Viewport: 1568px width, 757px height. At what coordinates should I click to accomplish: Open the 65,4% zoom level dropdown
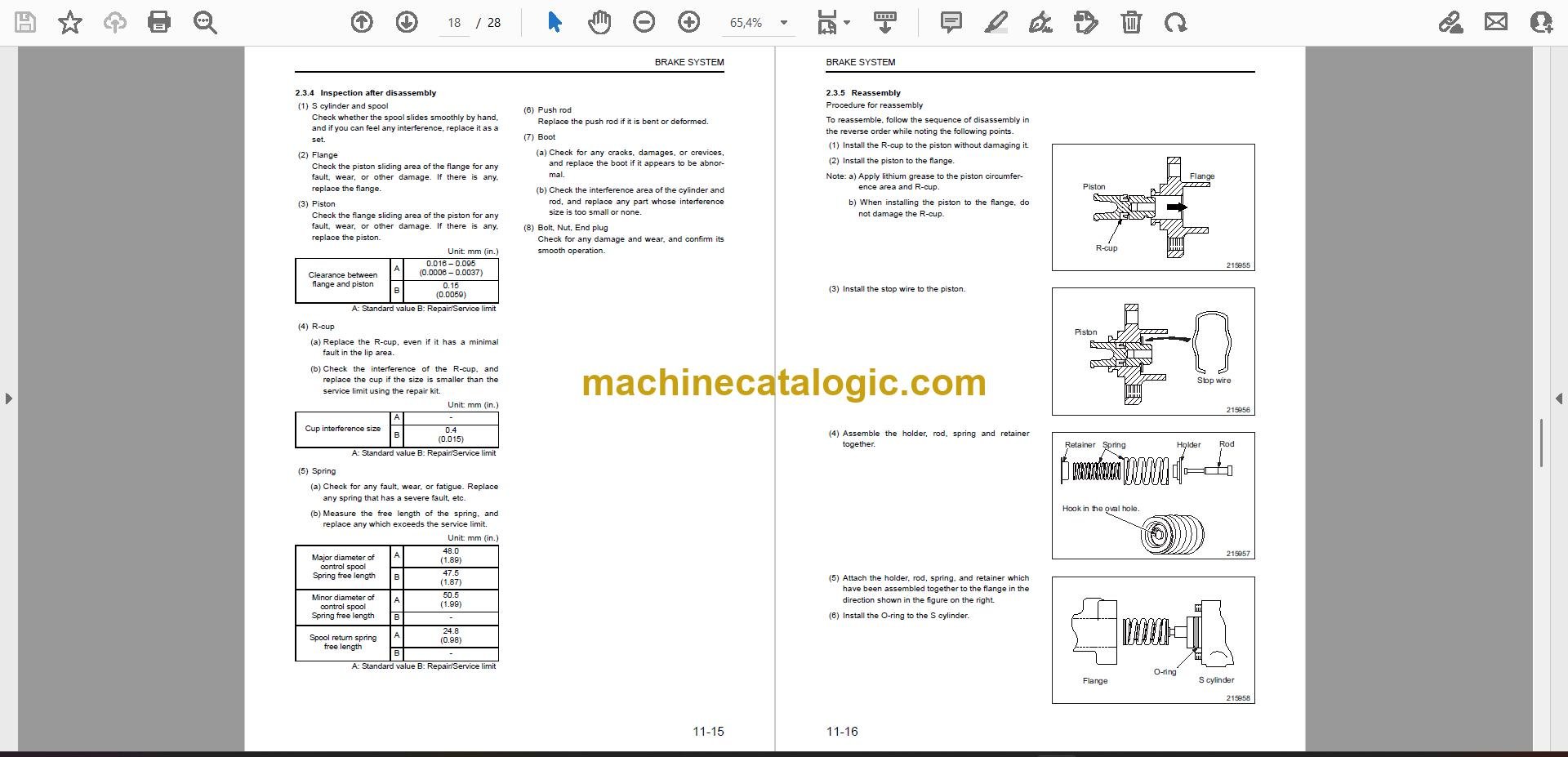click(759, 23)
